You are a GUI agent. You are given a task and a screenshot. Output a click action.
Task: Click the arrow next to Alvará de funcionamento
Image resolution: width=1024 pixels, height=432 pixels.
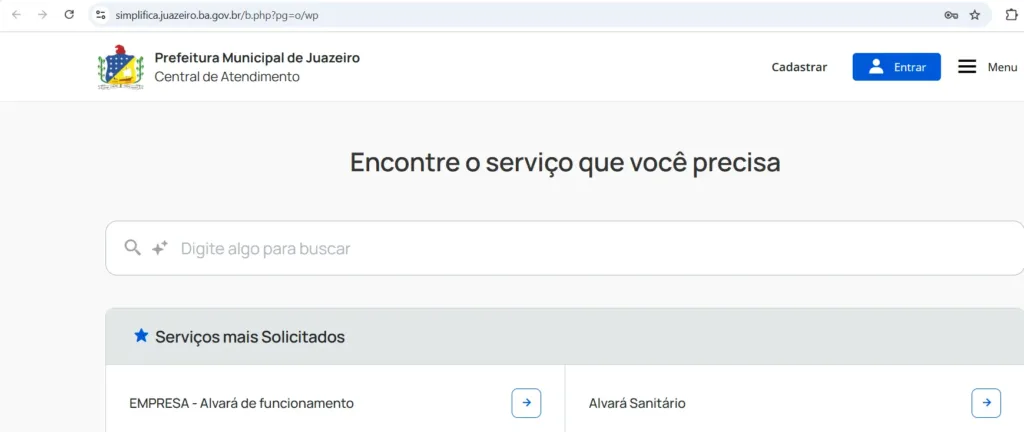[526, 403]
